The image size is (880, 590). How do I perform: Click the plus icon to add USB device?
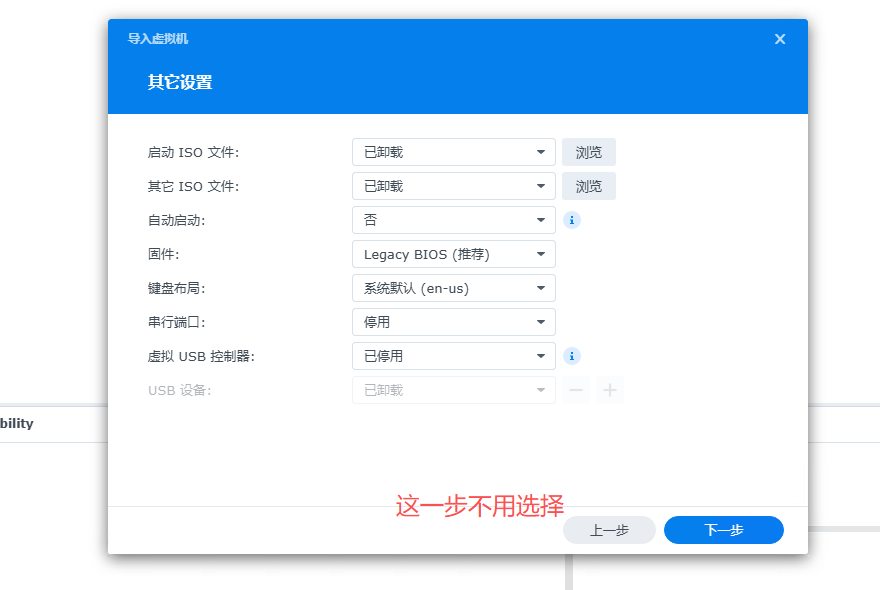coord(609,390)
